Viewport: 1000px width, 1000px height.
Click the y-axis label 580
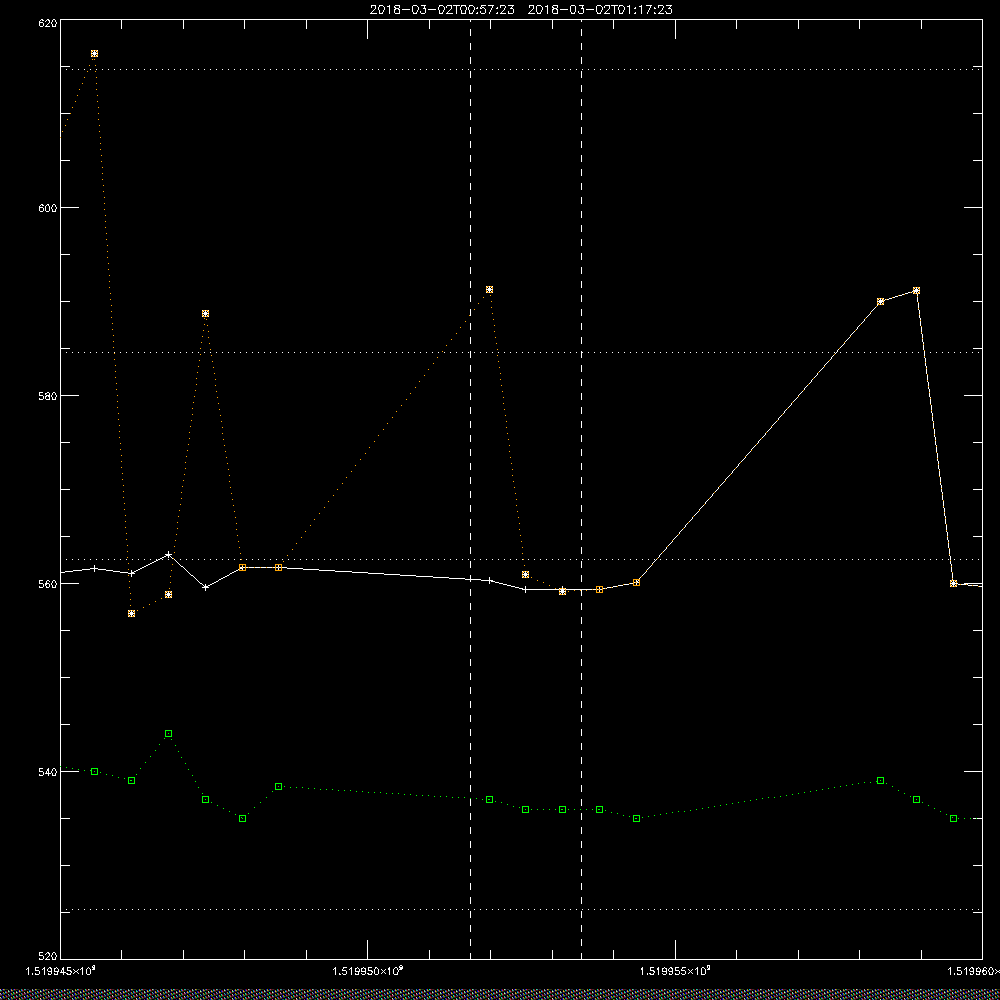(48, 395)
